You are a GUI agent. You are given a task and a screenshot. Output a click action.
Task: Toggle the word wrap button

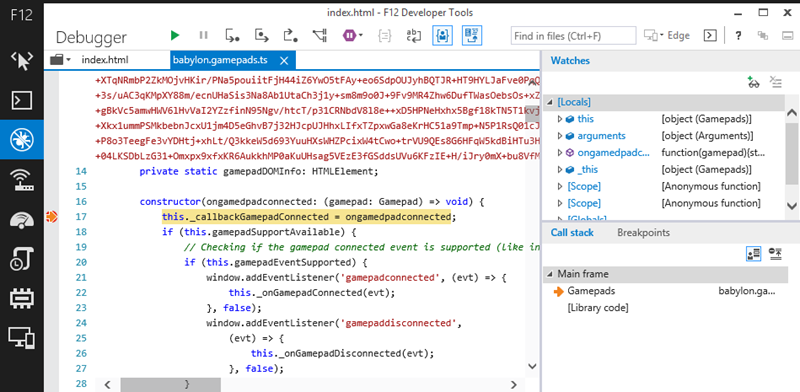pyautogui.click(x=412, y=35)
